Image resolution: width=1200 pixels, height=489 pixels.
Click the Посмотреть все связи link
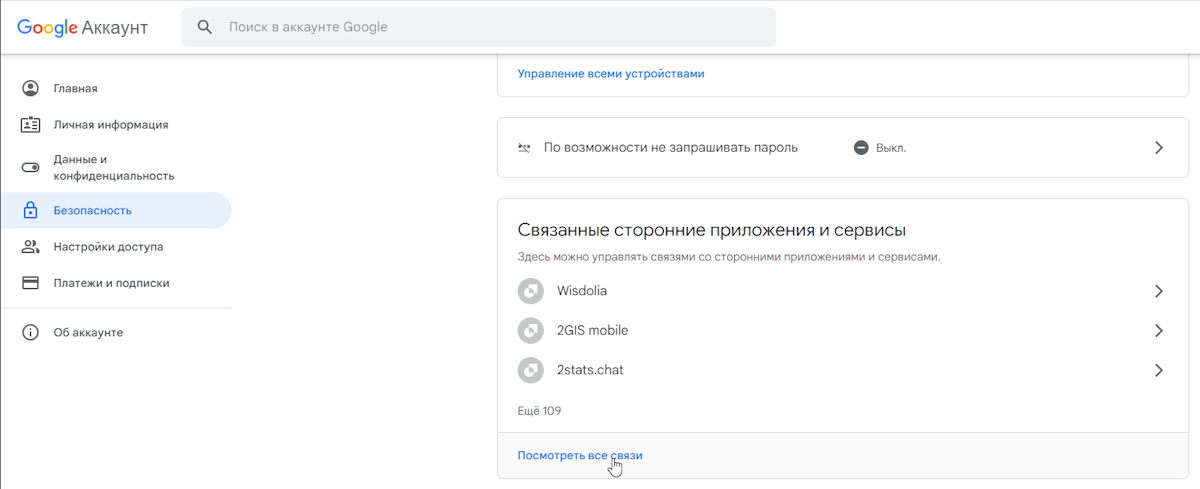[x=580, y=455]
